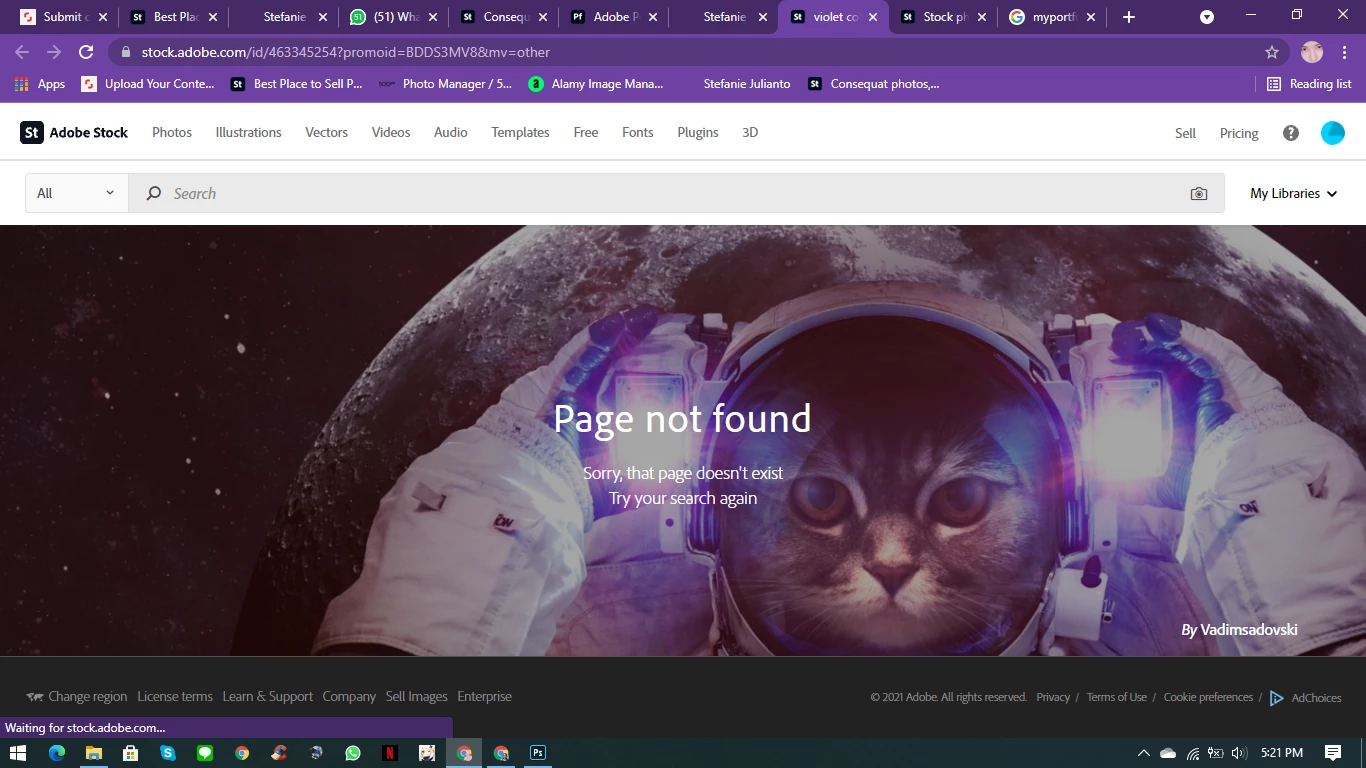Open File Explorer from the taskbar
Screen dimensions: 1366x768
coord(94,753)
